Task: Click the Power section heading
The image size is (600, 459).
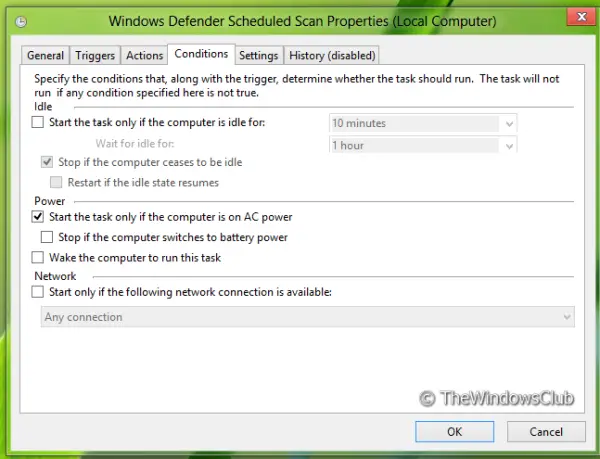Action: tap(50, 201)
